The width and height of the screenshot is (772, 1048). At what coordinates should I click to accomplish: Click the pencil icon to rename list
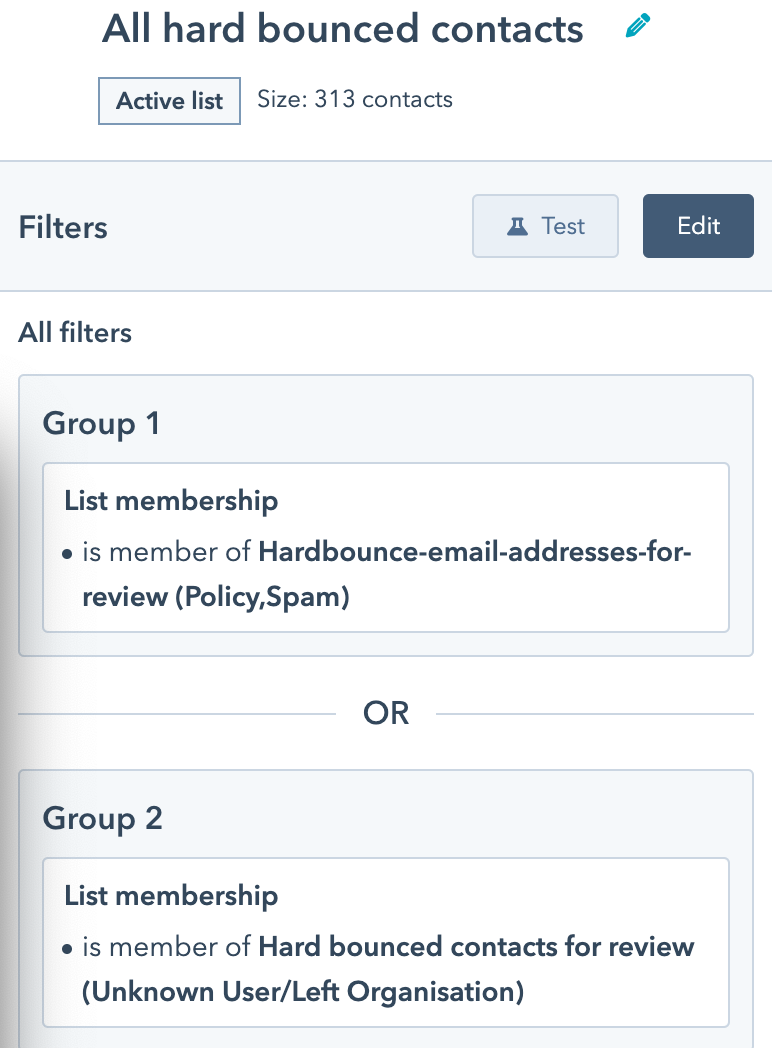[637, 27]
